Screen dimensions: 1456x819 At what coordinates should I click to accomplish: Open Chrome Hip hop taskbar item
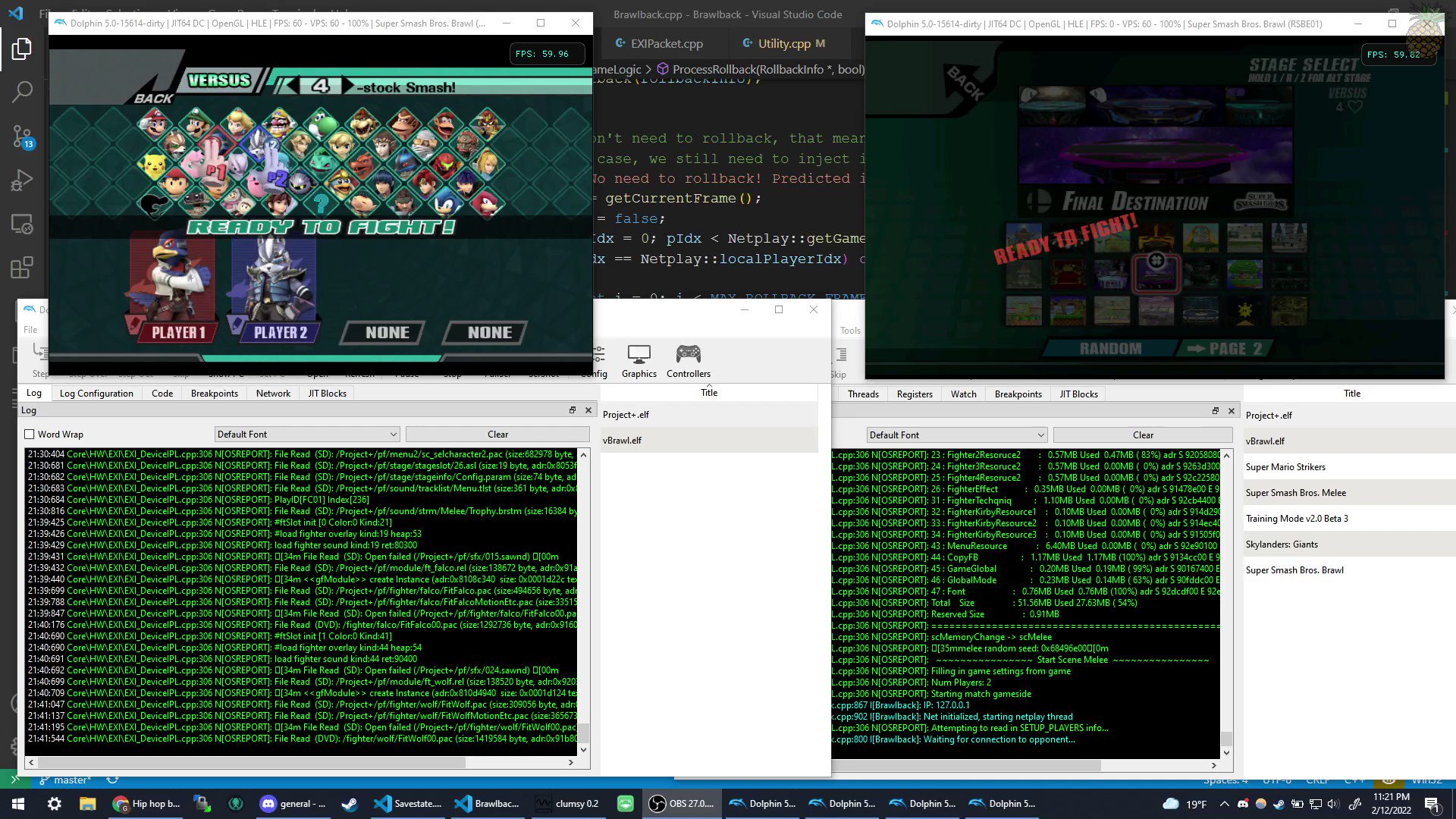coord(147,804)
